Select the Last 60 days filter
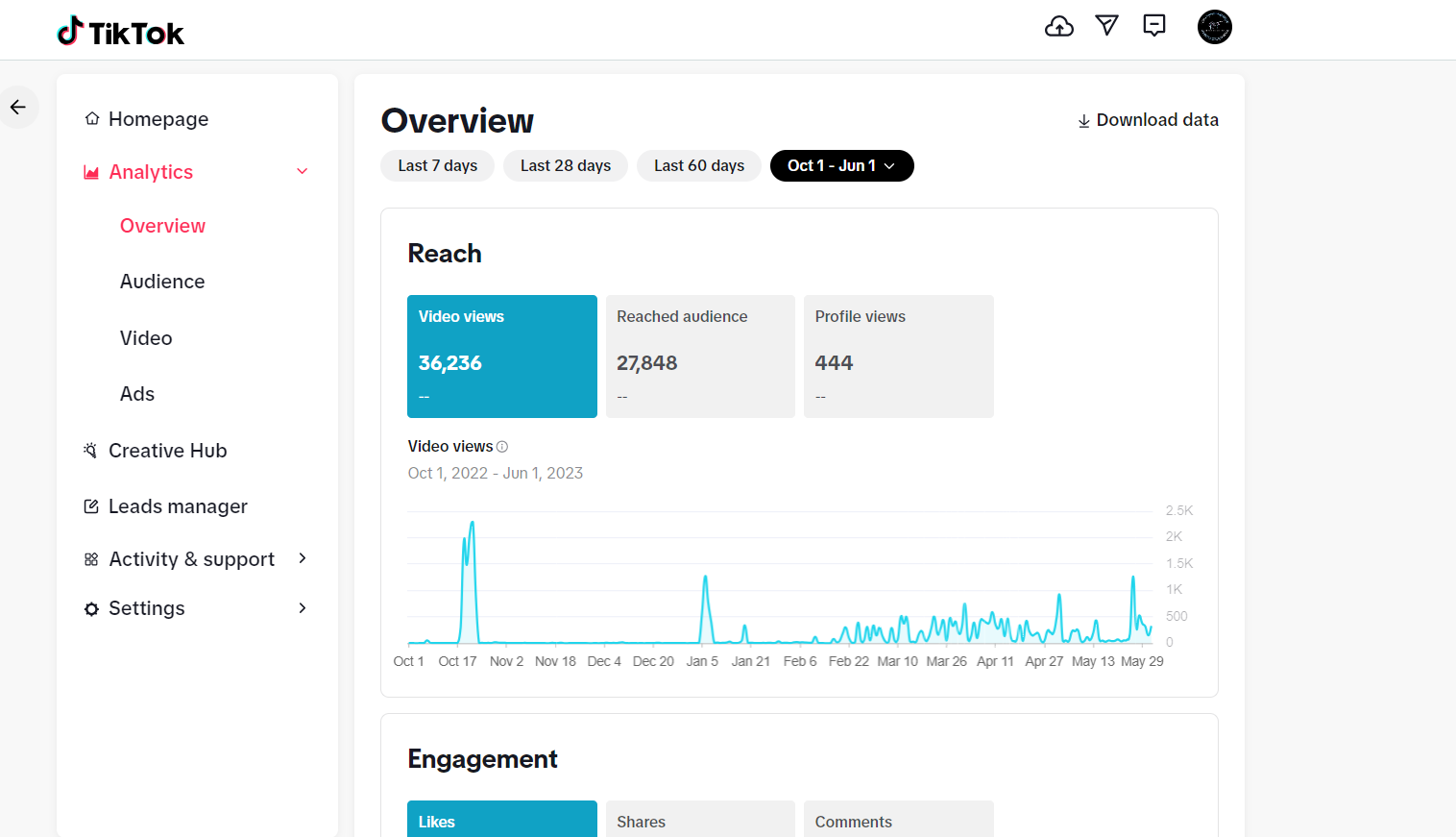1456x837 pixels. point(699,165)
